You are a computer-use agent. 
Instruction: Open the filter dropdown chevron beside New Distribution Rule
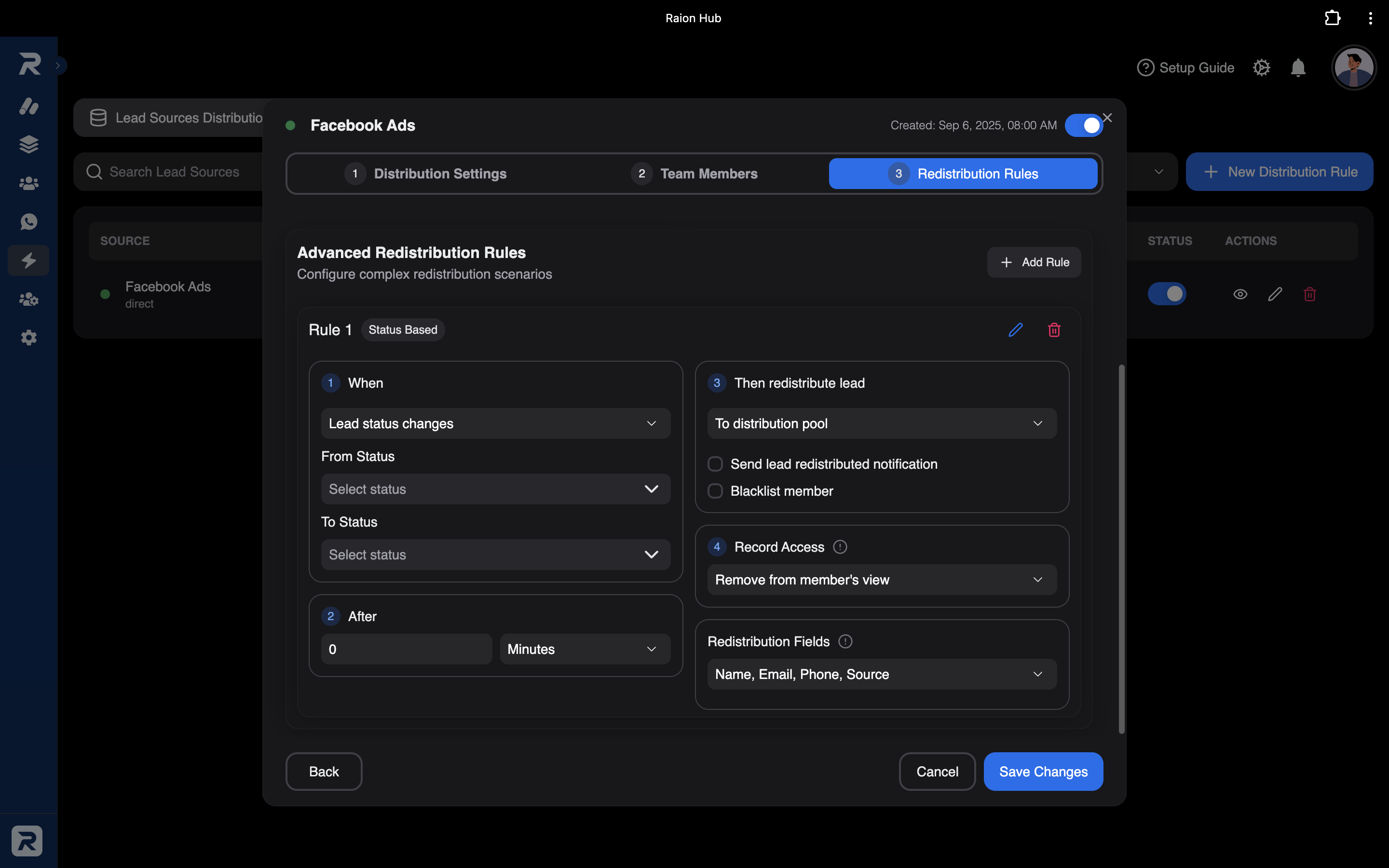(x=1159, y=172)
